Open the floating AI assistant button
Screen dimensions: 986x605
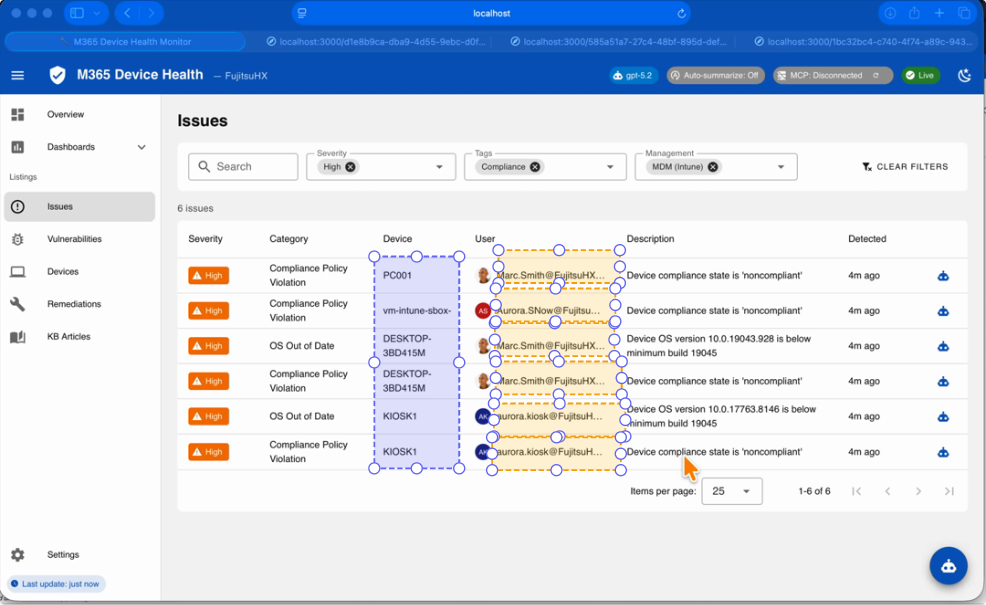point(948,566)
